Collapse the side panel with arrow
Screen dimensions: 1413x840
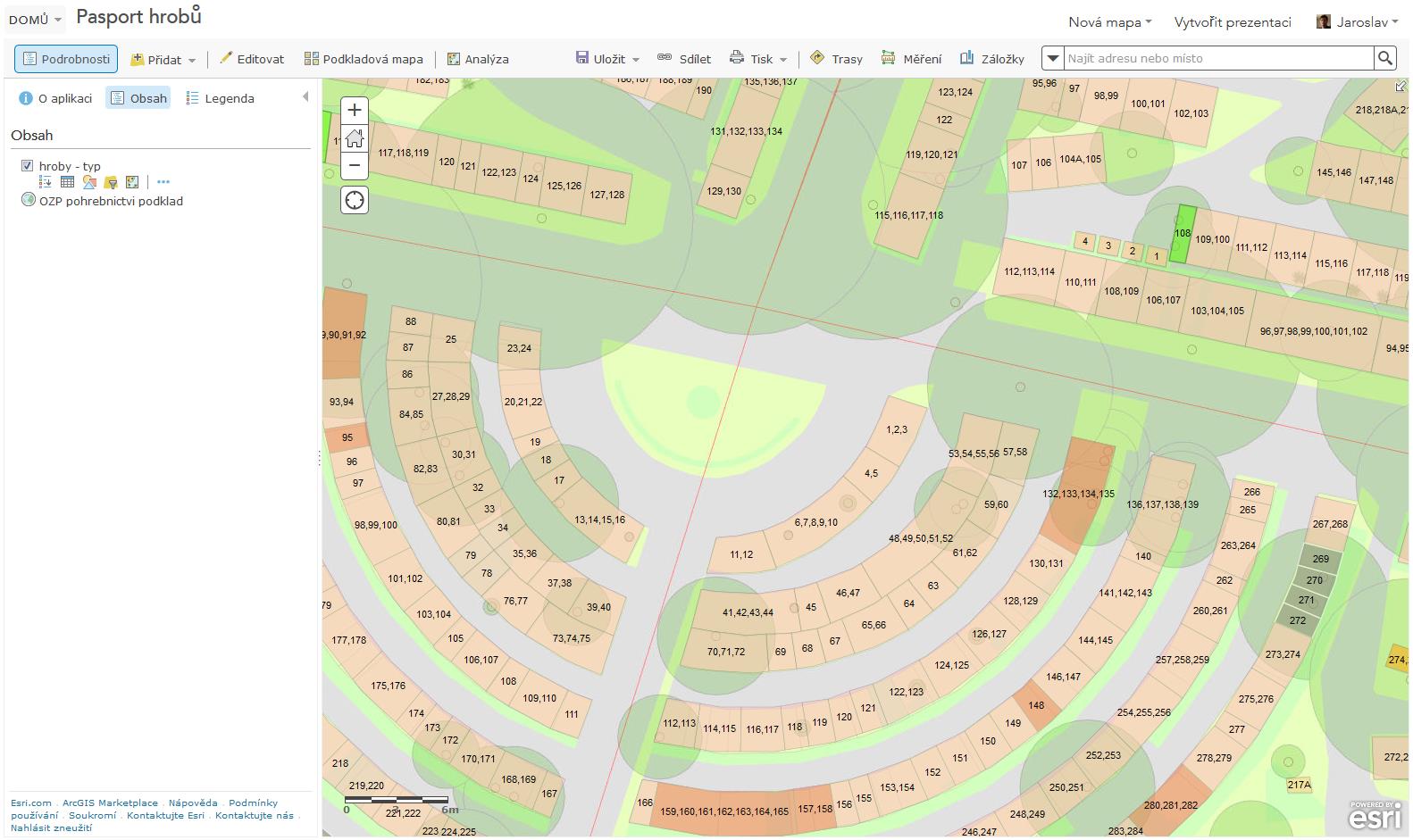click(x=305, y=96)
